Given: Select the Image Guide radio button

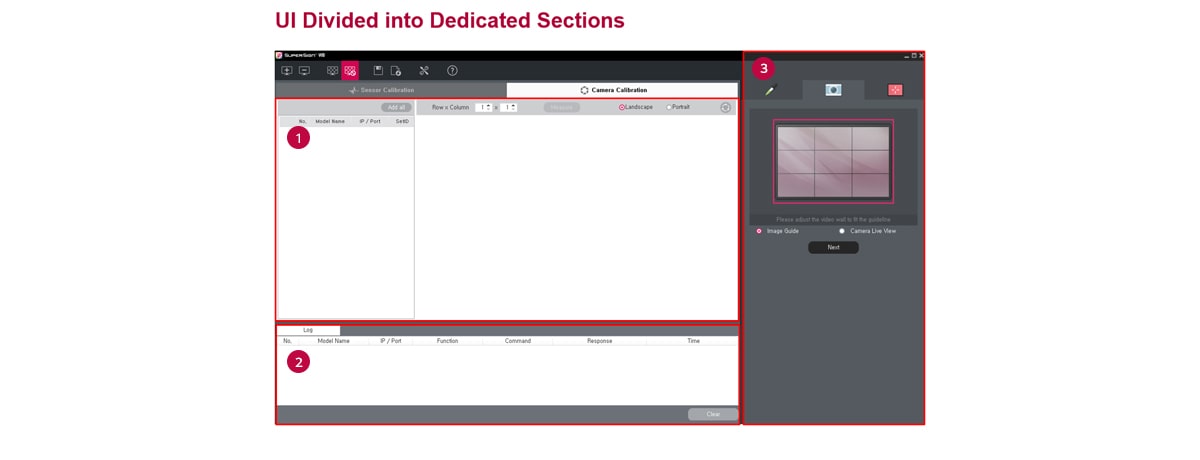Looking at the screenshot, I should 759,231.
